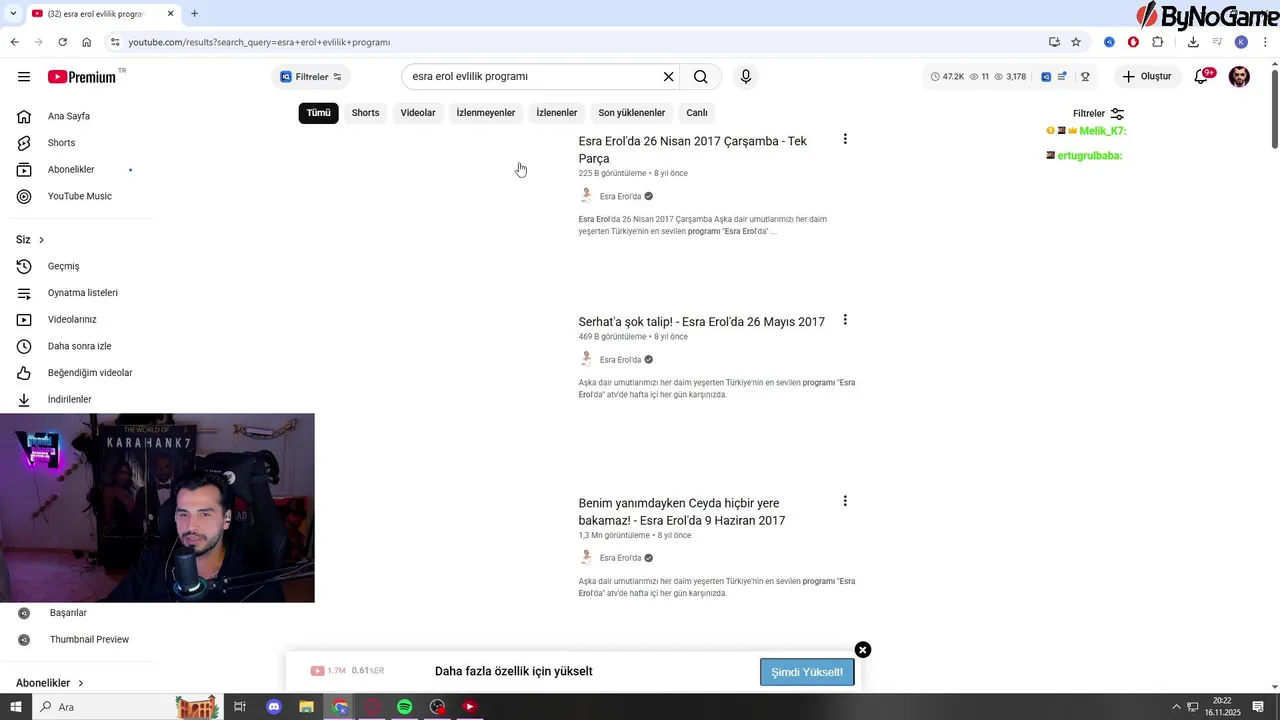Image resolution: width=1280 pixels, height=720 pixels.
Task: Open Windows Start menu
Action: 15,707
